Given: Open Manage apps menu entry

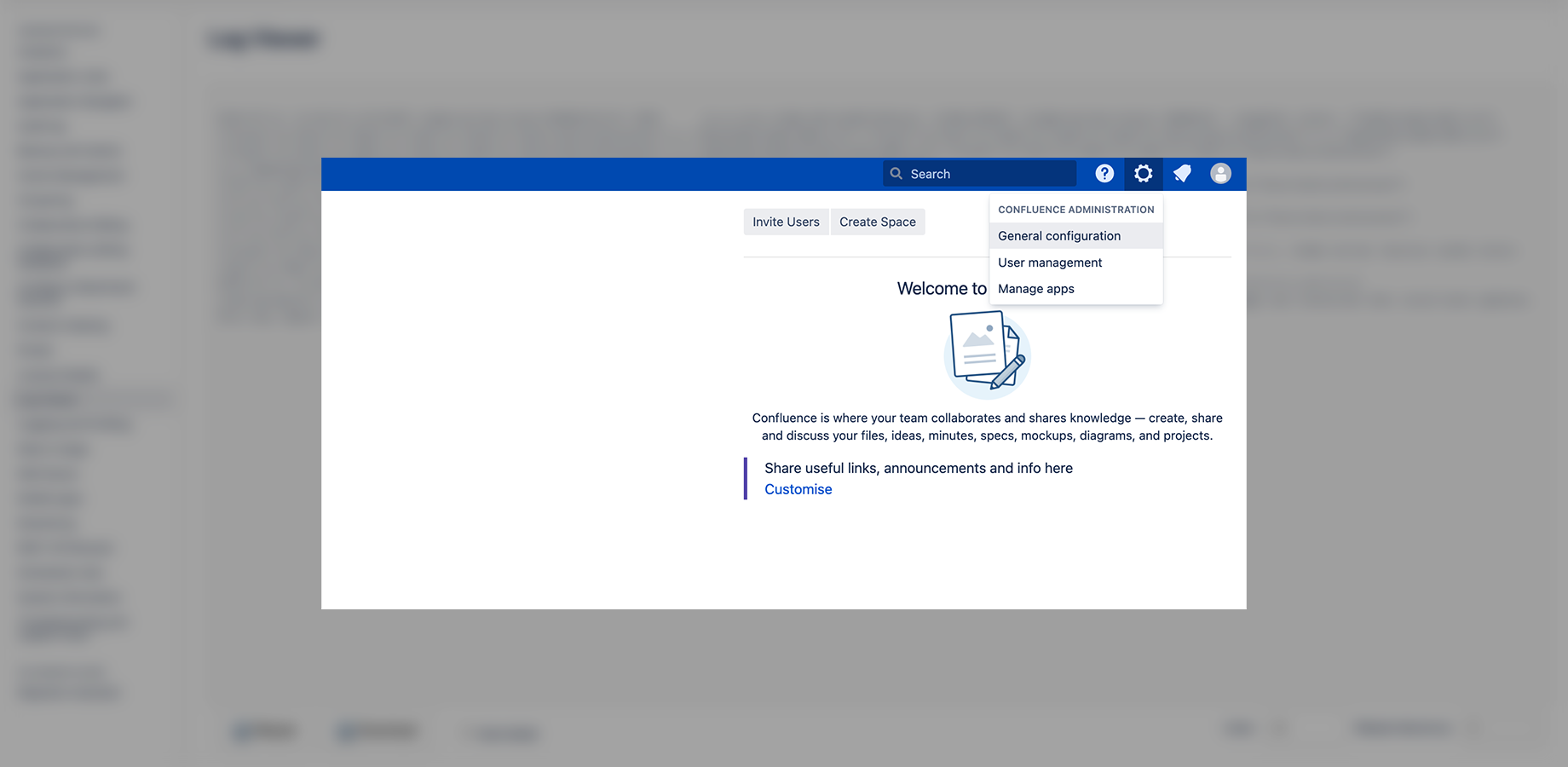Looking at the screenshot, I should tap(1076, 289).
